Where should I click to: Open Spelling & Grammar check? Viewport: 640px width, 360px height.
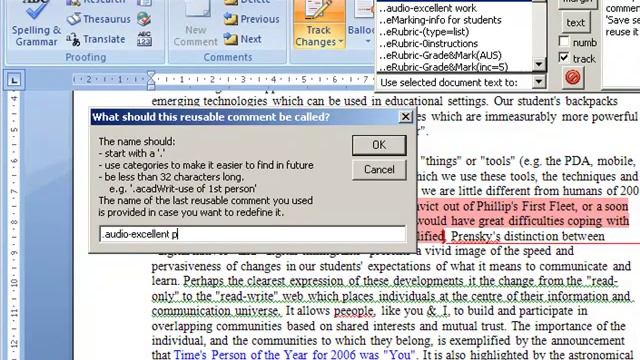(x=36, y=24)
